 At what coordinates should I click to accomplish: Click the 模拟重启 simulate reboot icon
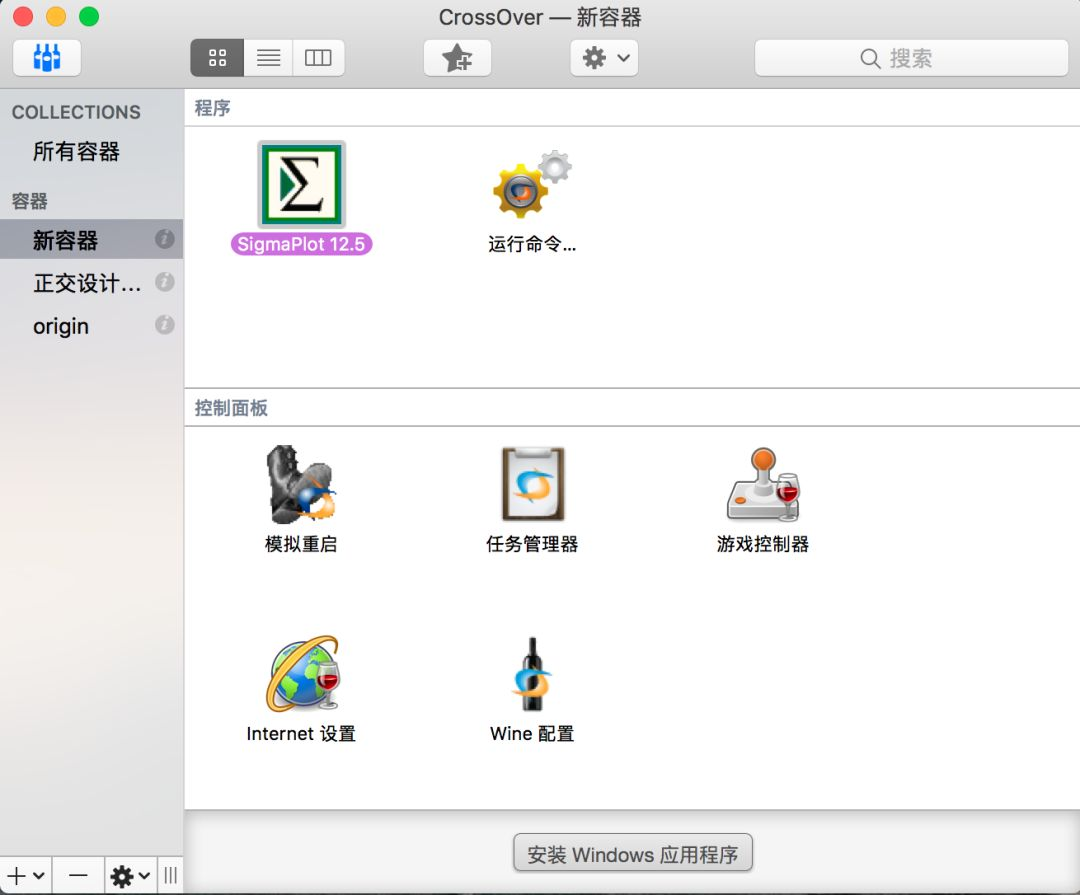(x=301, y=484)
